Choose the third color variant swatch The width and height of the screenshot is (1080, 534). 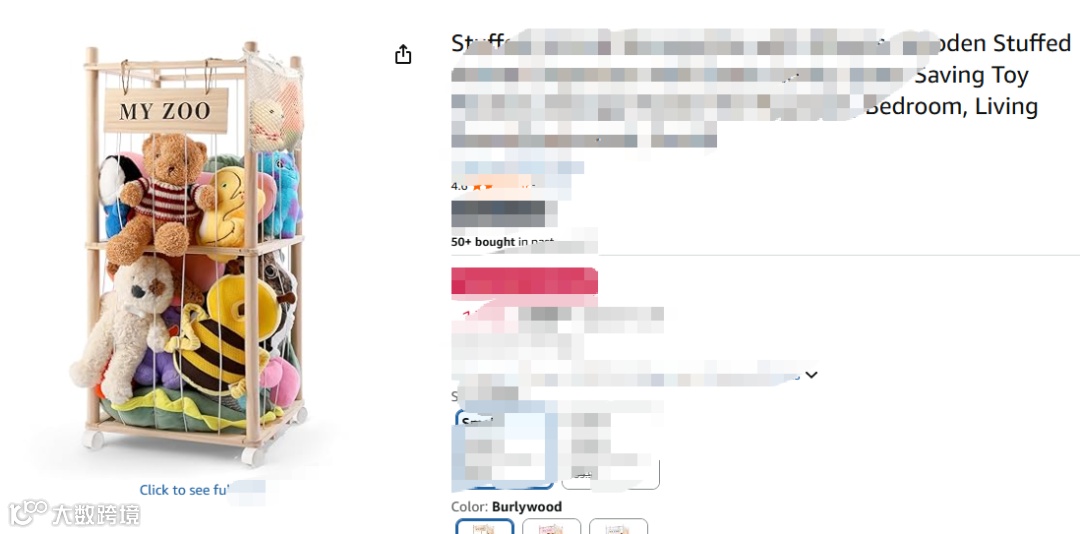(x=619, y=527)
